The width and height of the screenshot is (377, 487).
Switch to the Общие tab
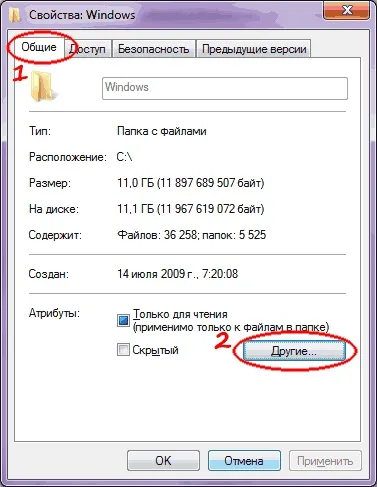coord(39,48)
